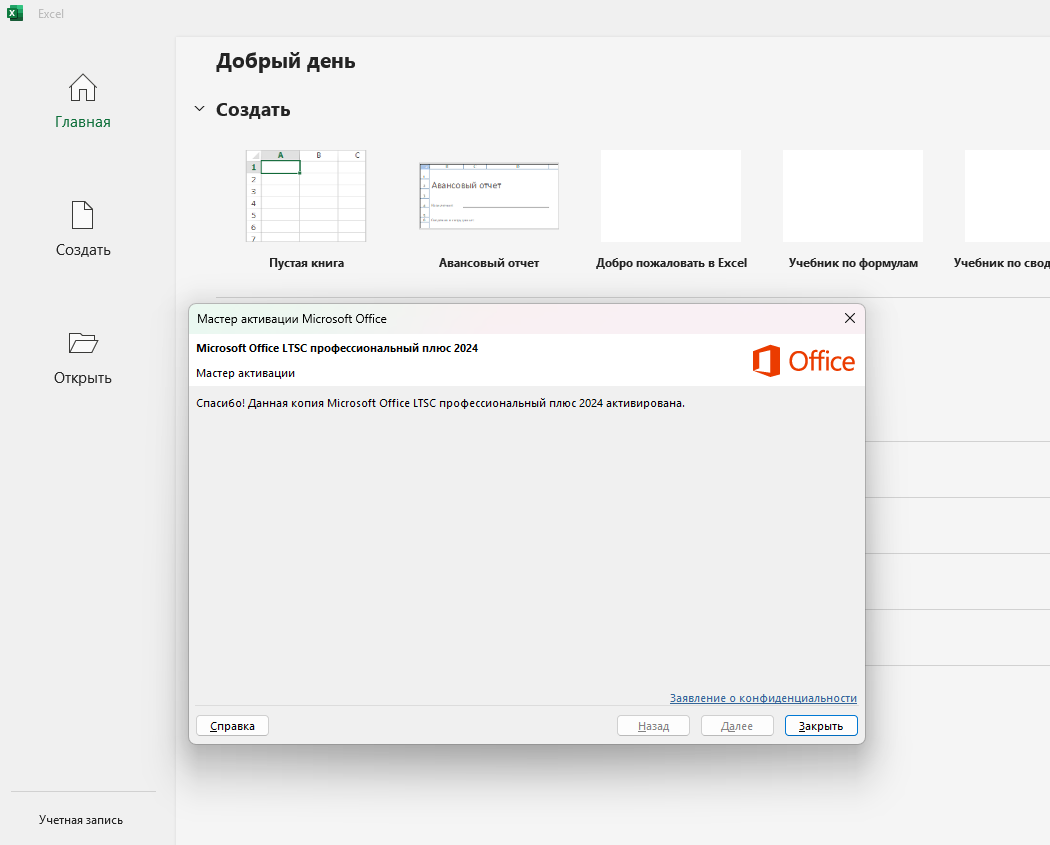
Task: Click the Далее button in wizard
Action: (x=737, y=726)
